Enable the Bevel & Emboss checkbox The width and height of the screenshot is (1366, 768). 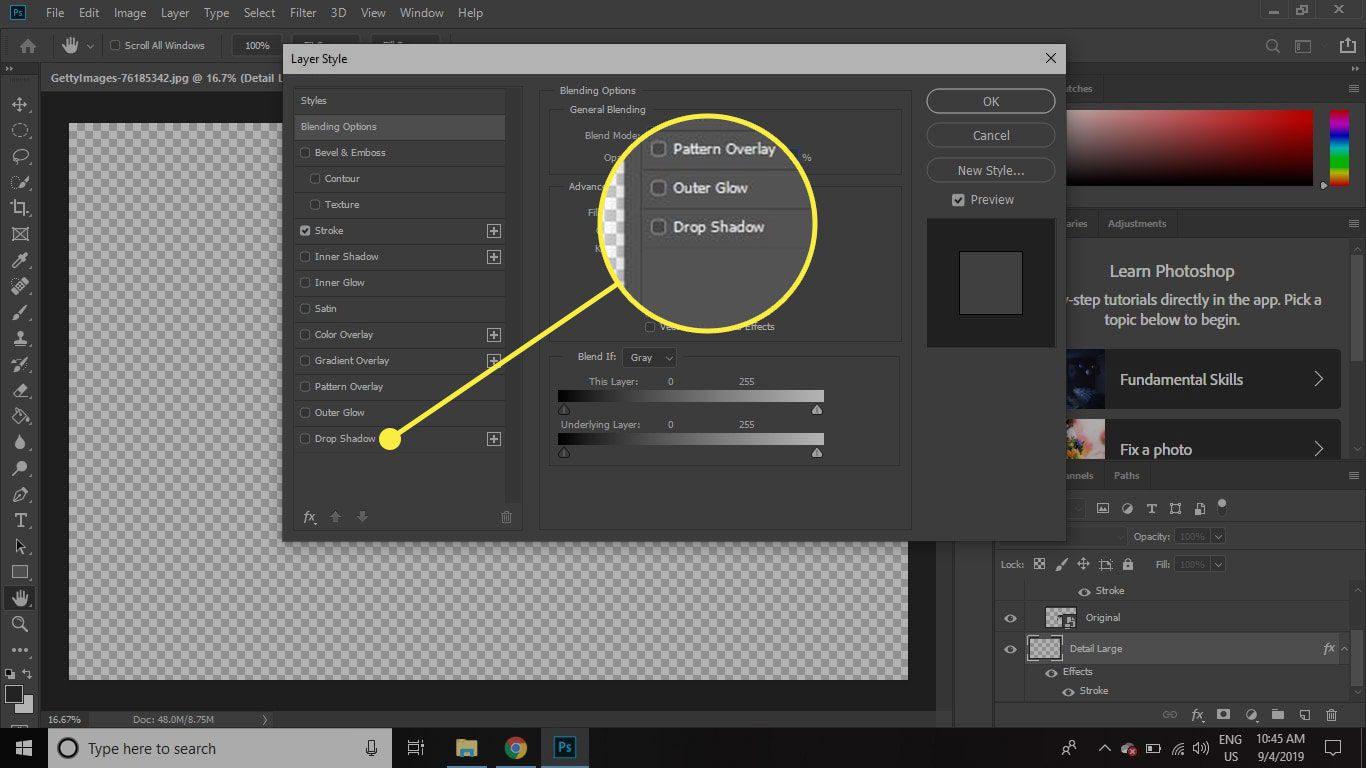point(305,153)
